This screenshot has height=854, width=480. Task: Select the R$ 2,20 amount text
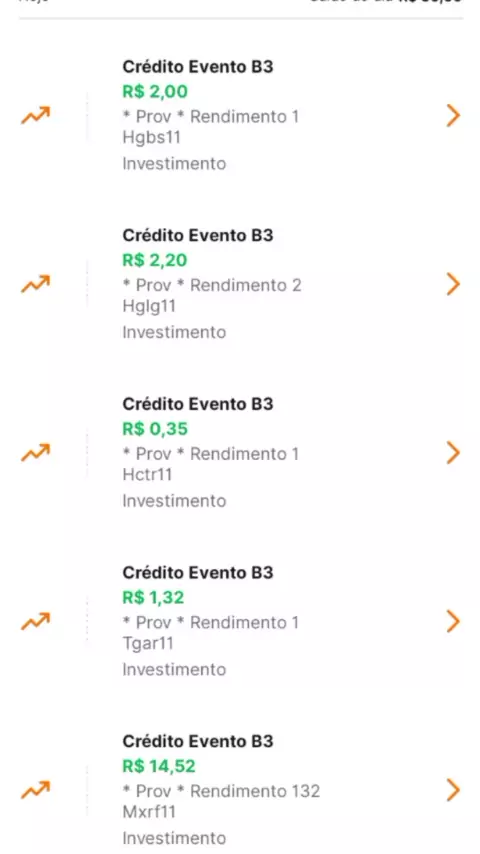click(155, 260)
